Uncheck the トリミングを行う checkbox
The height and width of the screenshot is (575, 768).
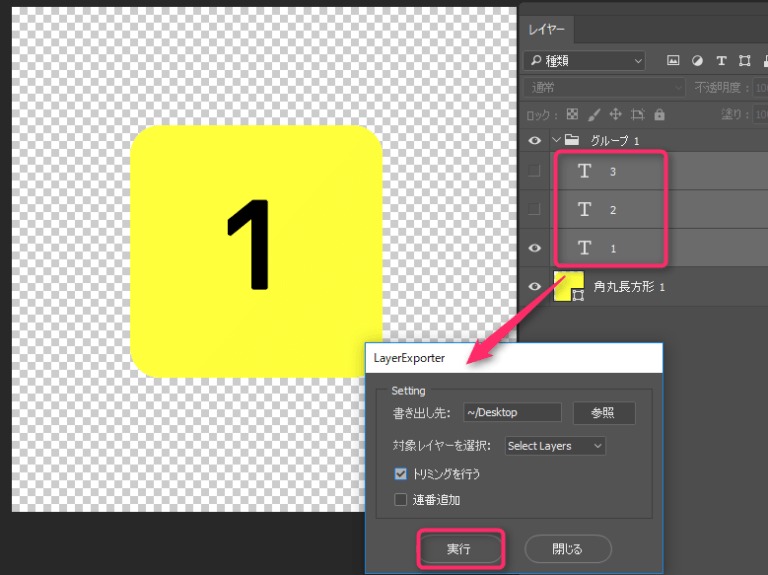click(x=401, y=474)
